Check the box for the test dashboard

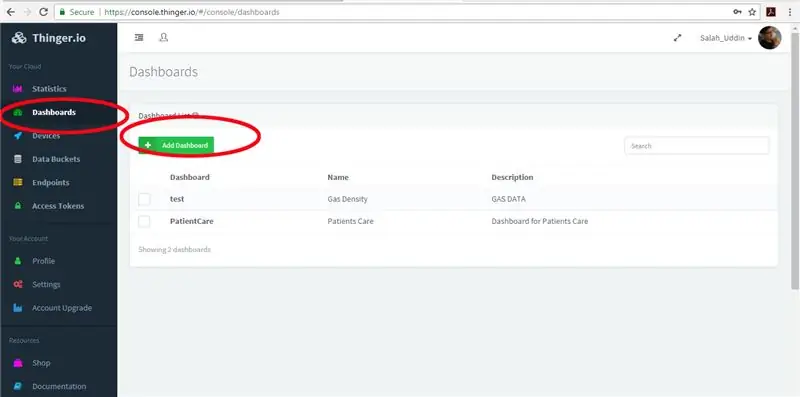tap(144, 199)
